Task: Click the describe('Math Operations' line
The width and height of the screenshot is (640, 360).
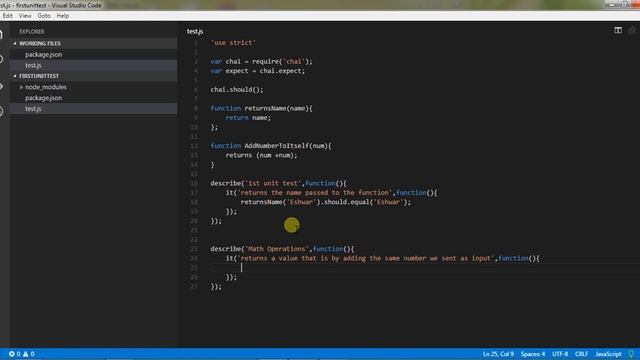Action: pos(282,249)
